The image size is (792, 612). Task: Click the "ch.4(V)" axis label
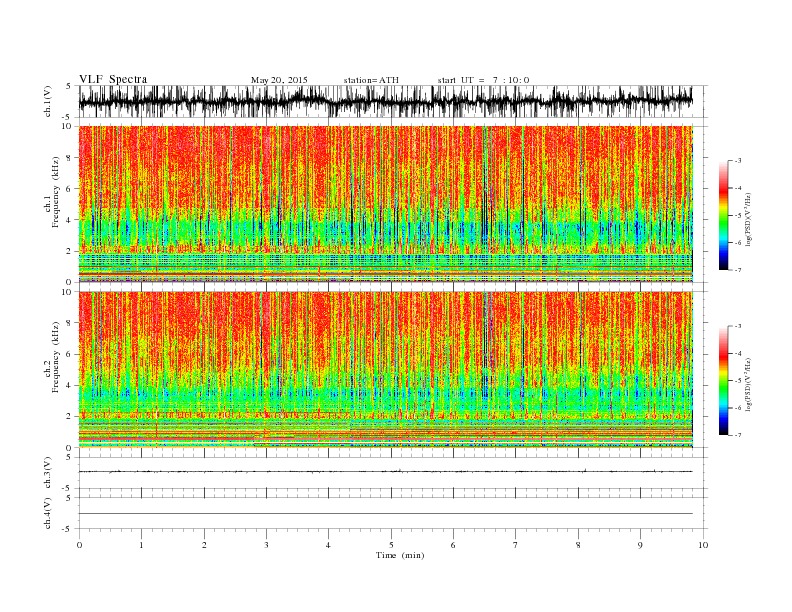(x=48, y=514)
